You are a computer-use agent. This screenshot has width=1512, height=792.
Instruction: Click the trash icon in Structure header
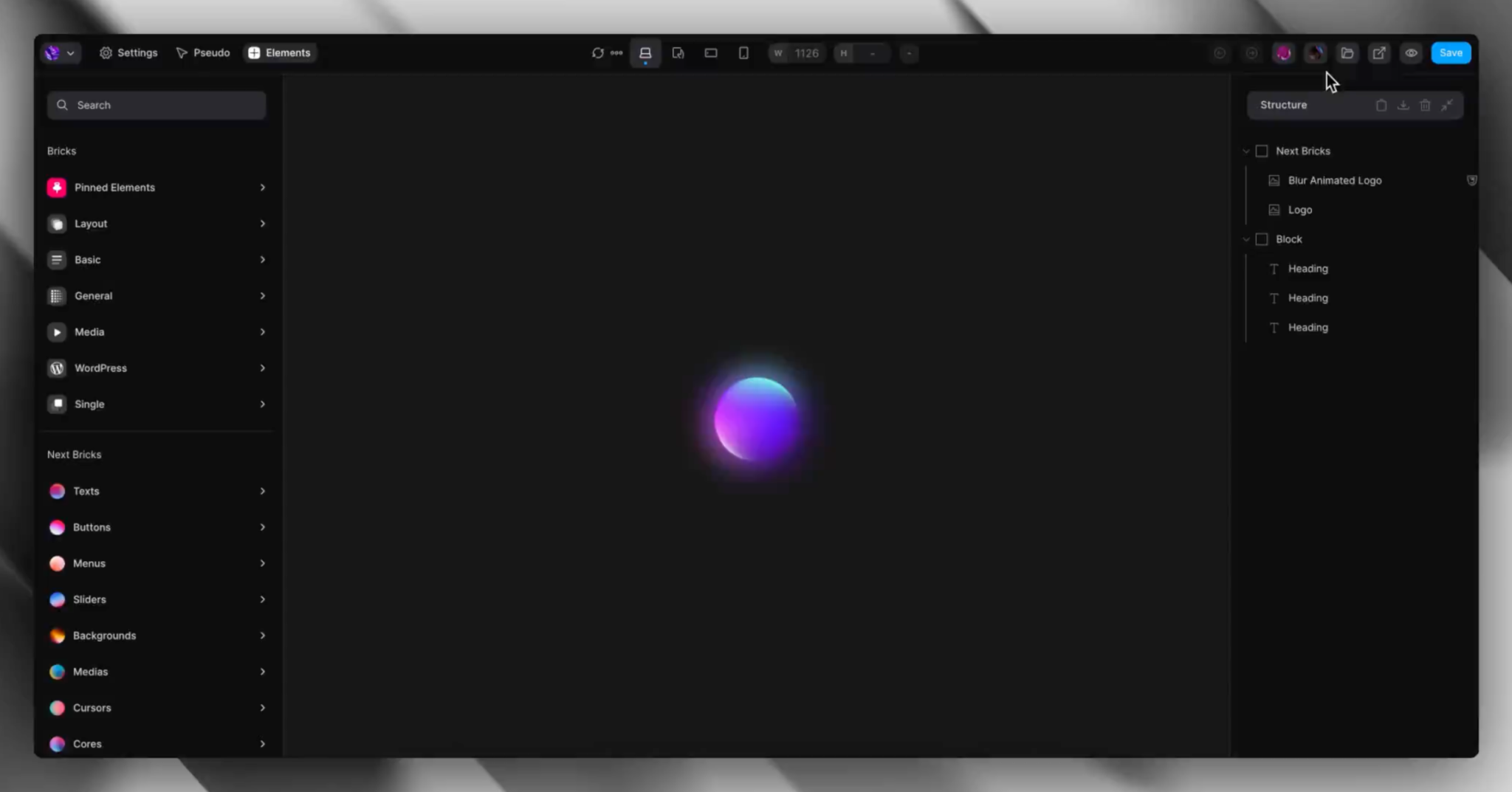[1425, 106]
